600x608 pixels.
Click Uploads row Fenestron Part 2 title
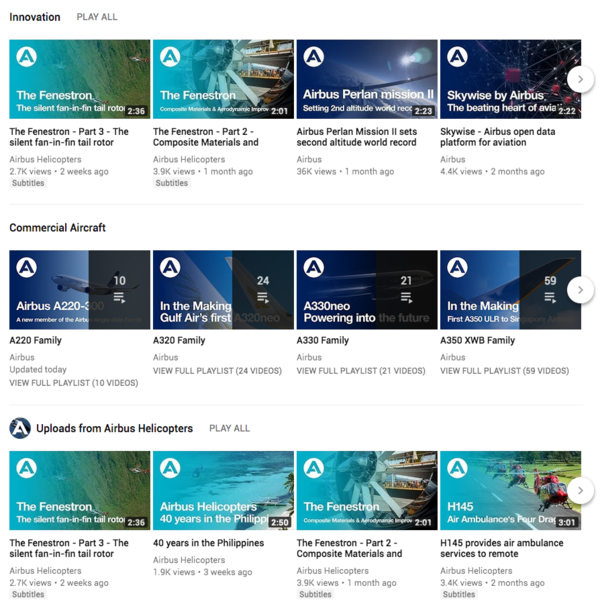pos(349,548)
